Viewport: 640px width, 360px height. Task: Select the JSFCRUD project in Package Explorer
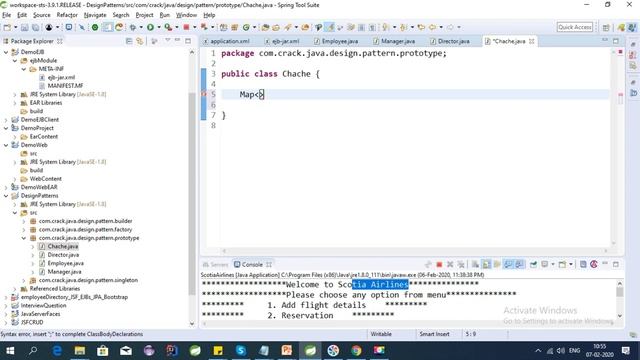point(32,322)
